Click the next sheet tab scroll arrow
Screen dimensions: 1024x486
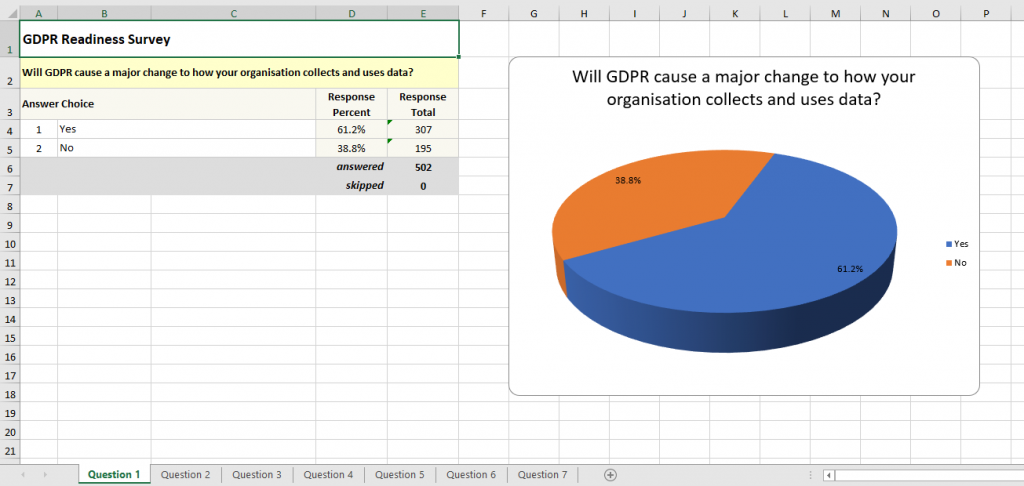tap(44, 475)
